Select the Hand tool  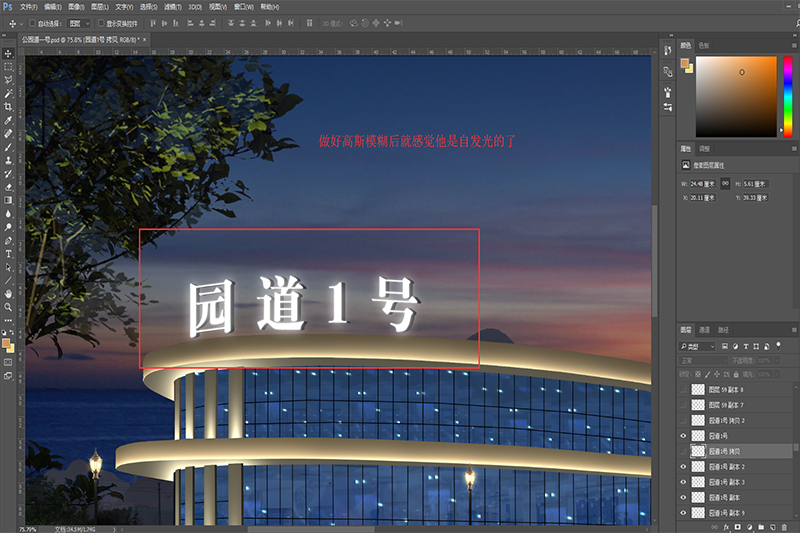8,294
